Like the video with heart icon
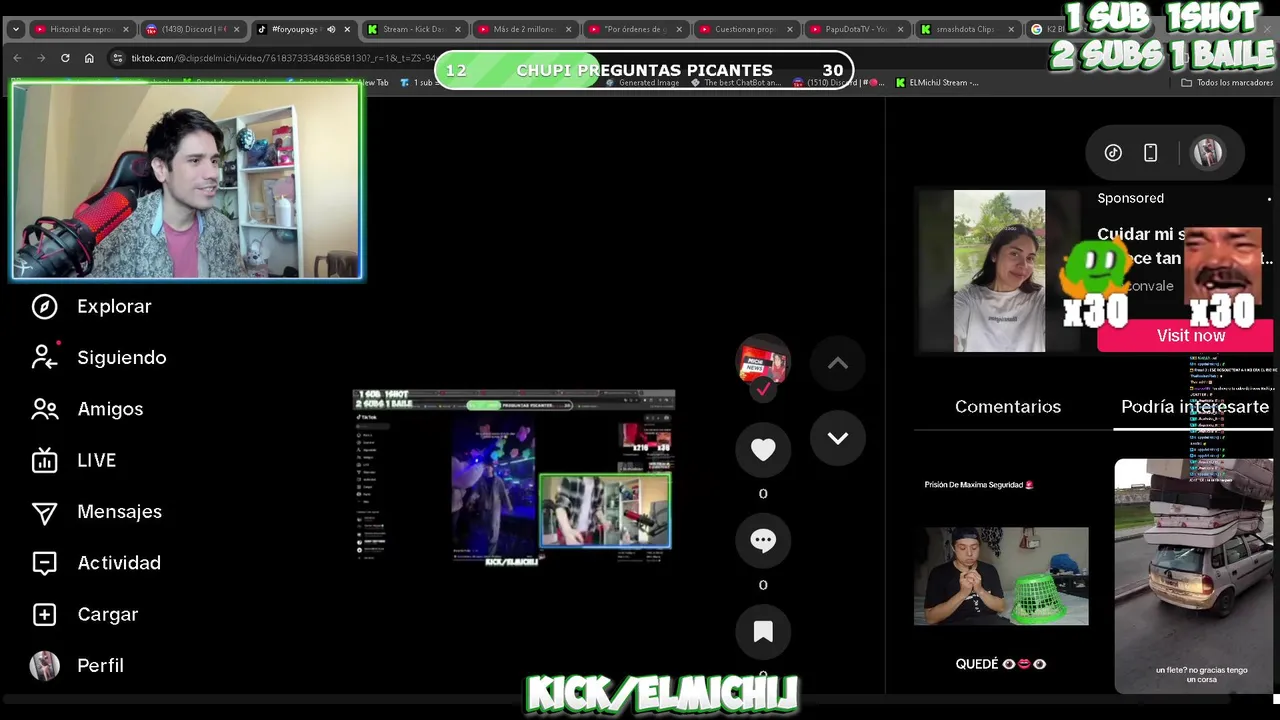1280x720 pixels. pyautogui.click(x=763, y=450)
